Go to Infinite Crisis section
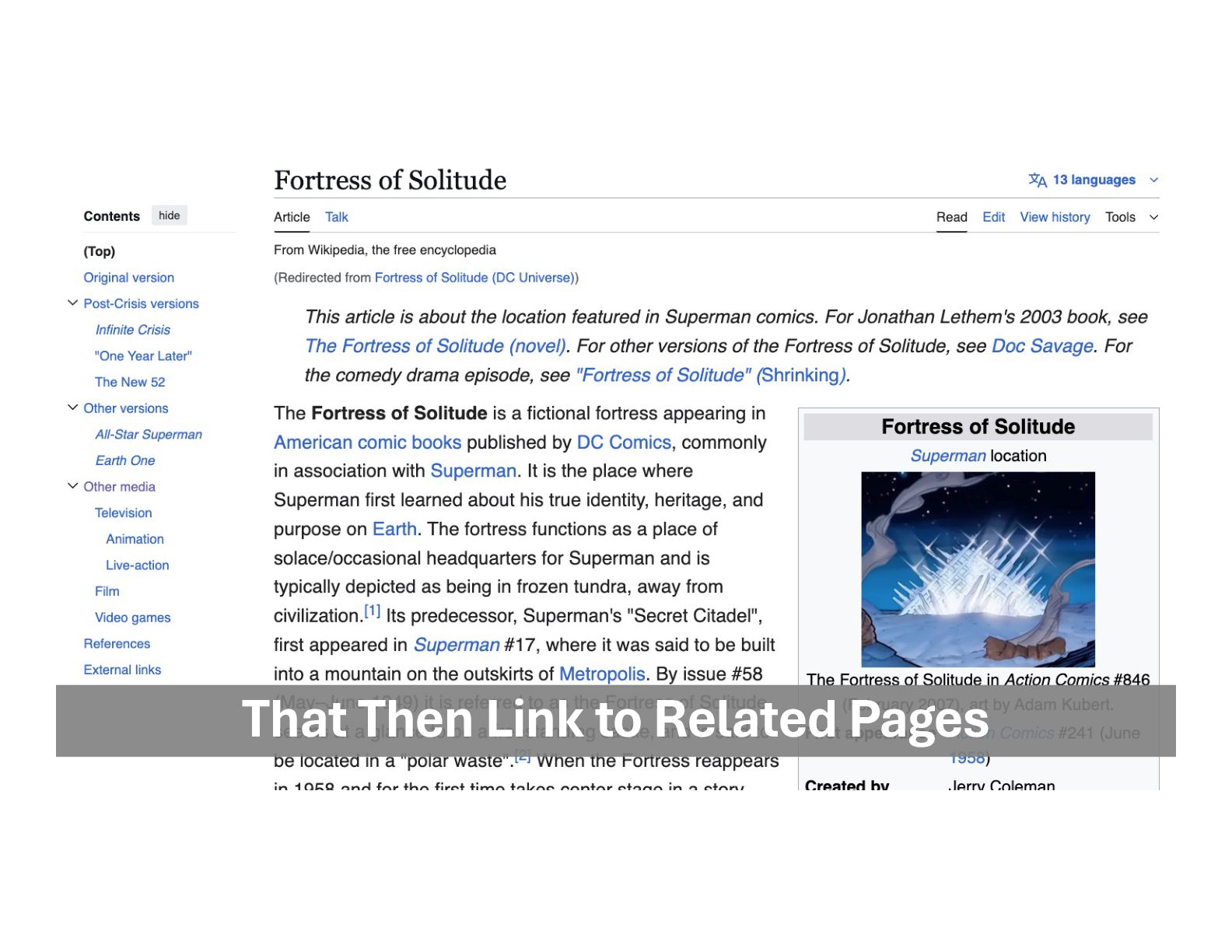 (x=133, y=330)
